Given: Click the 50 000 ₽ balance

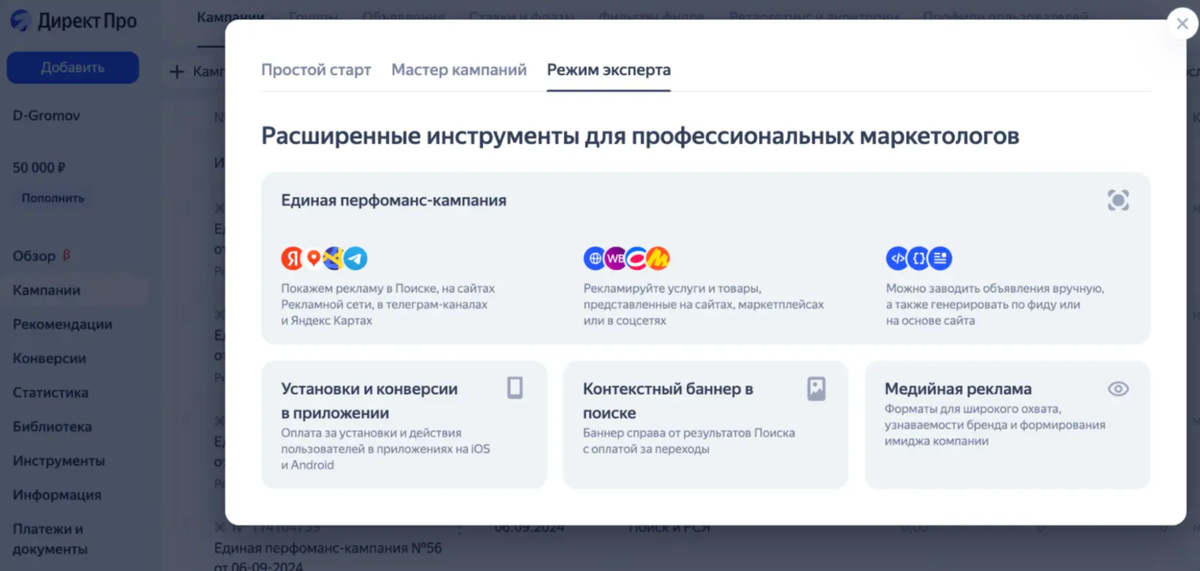Looking at the screenshot, I should click(x=40, y=168).
